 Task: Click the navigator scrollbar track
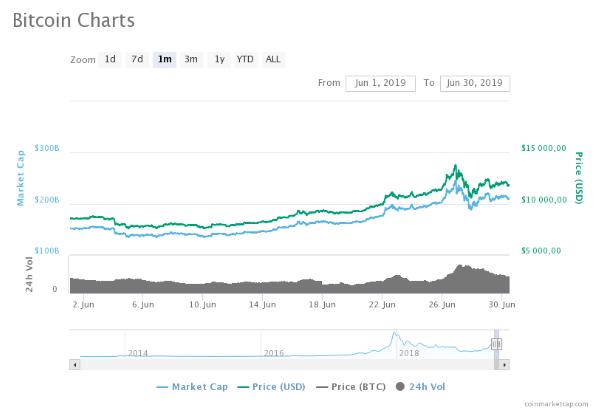click(287, 365)
